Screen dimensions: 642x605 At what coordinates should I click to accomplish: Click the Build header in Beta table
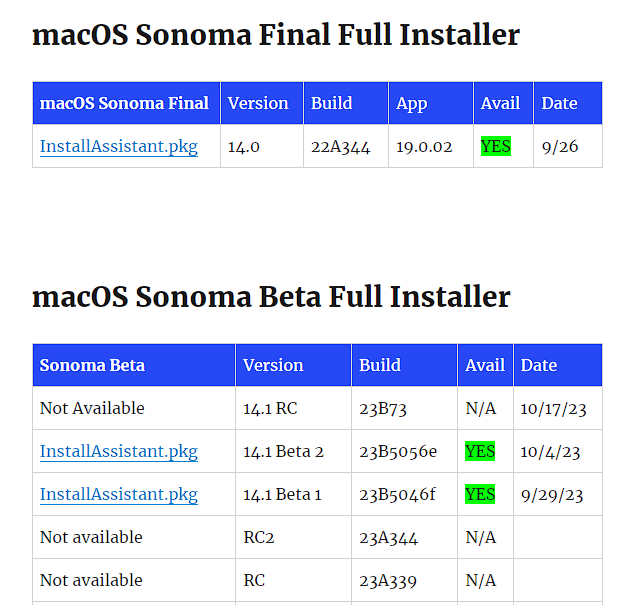(x=380, y=365)
